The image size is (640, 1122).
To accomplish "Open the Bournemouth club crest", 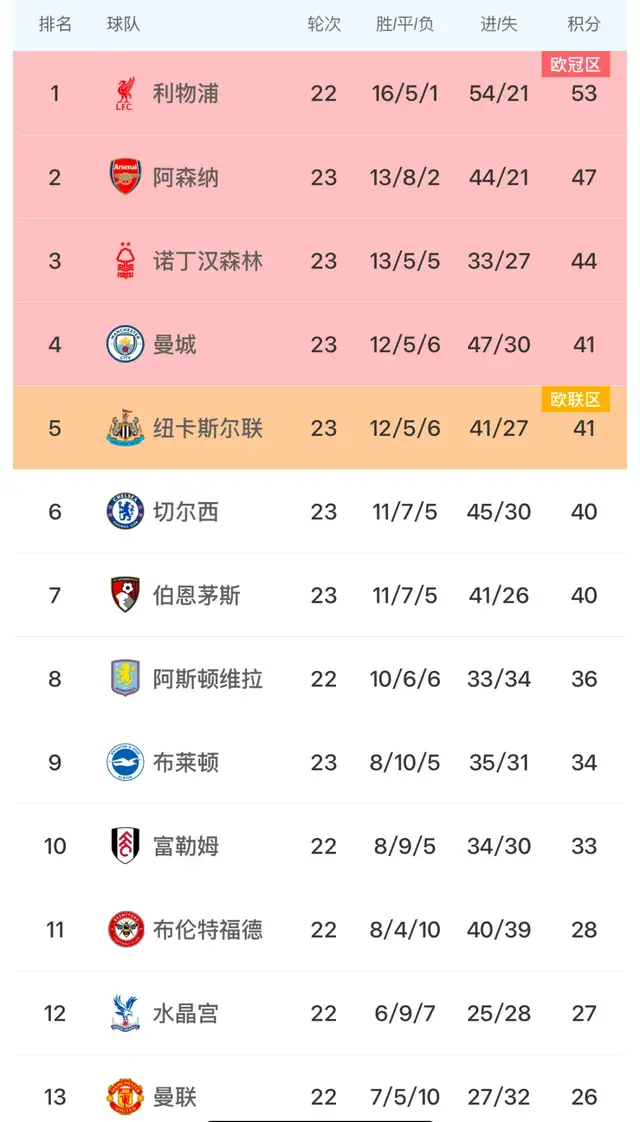I will pos(125,595).
